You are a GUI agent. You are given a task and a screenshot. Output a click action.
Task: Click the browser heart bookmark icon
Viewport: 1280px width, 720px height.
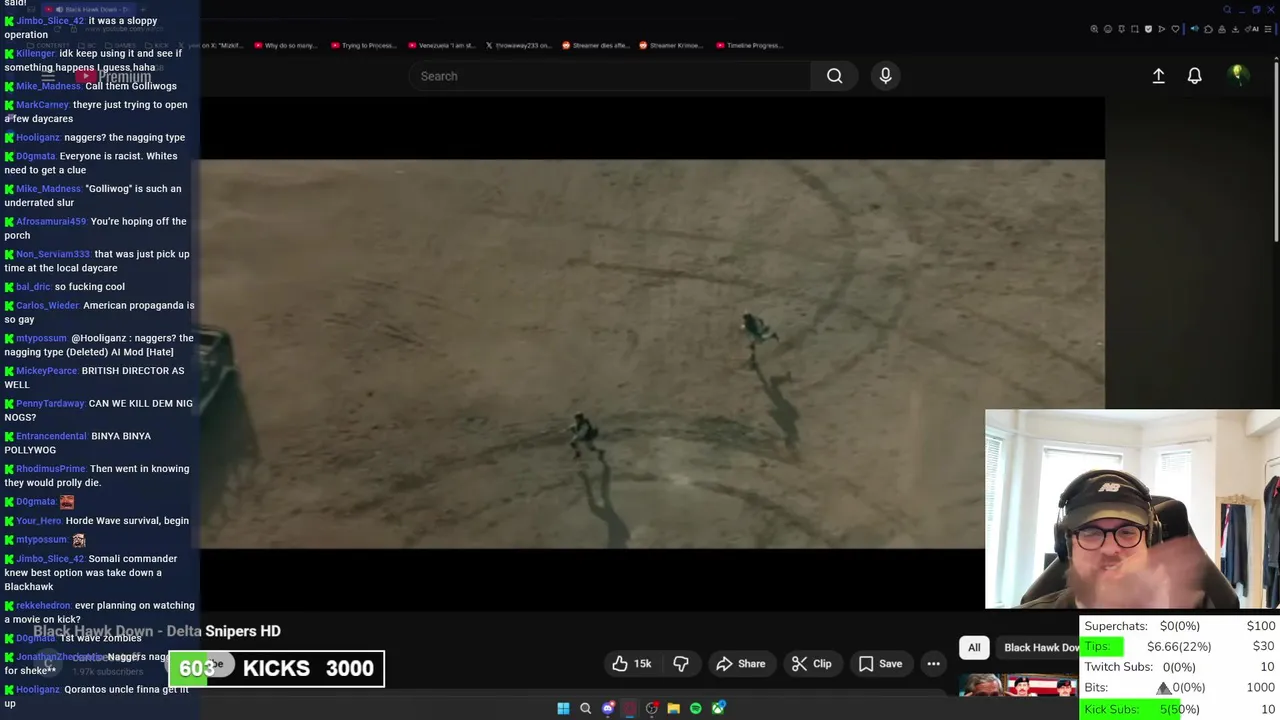[x=1175, y=29]
